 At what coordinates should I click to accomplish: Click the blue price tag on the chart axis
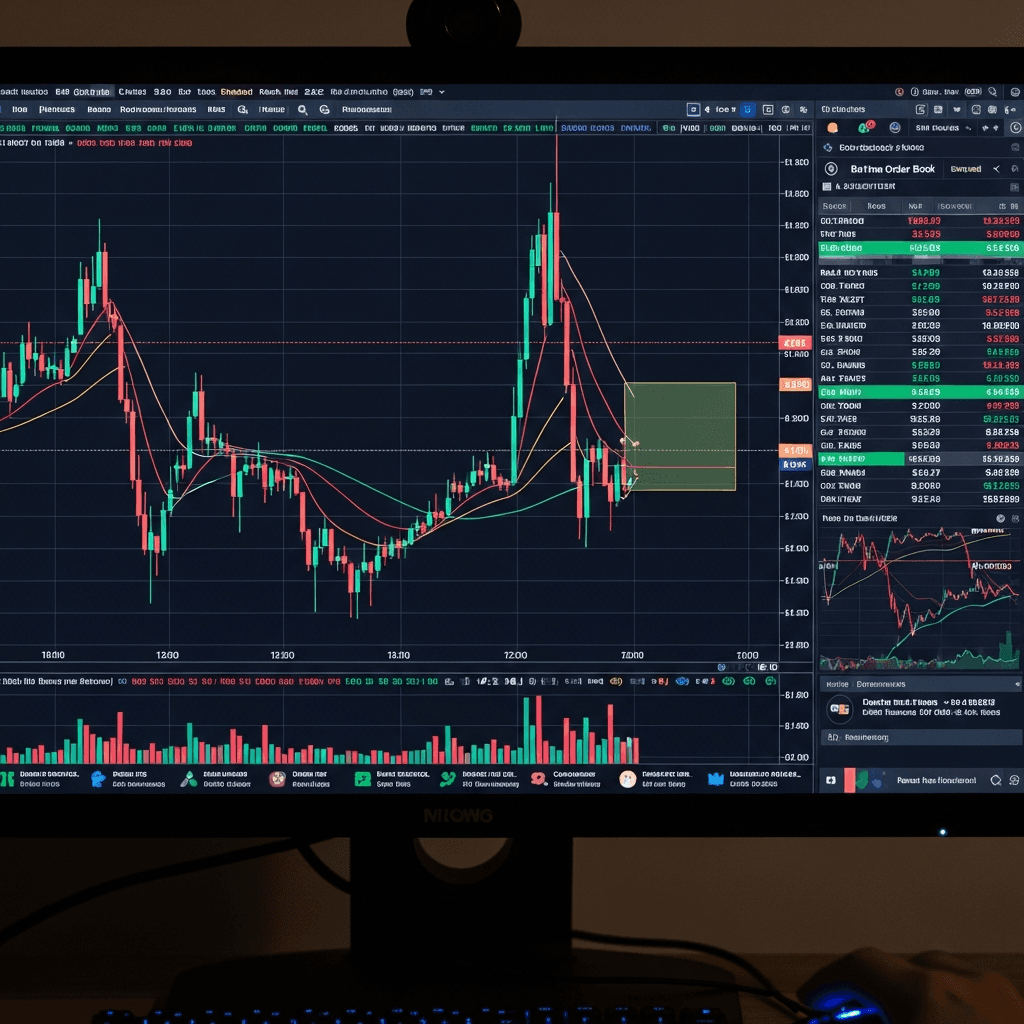point(795,465)
